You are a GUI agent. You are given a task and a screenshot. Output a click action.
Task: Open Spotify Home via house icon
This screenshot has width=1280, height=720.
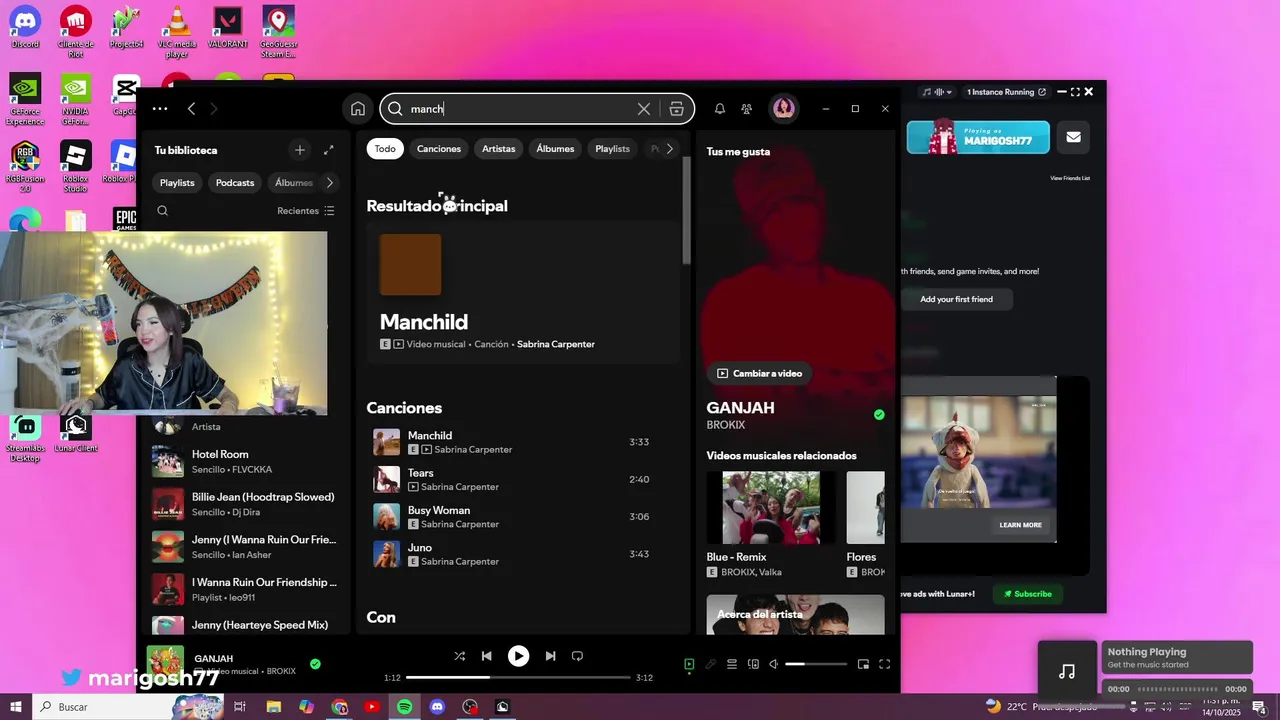pyautogui.click(x=358, y=109)
